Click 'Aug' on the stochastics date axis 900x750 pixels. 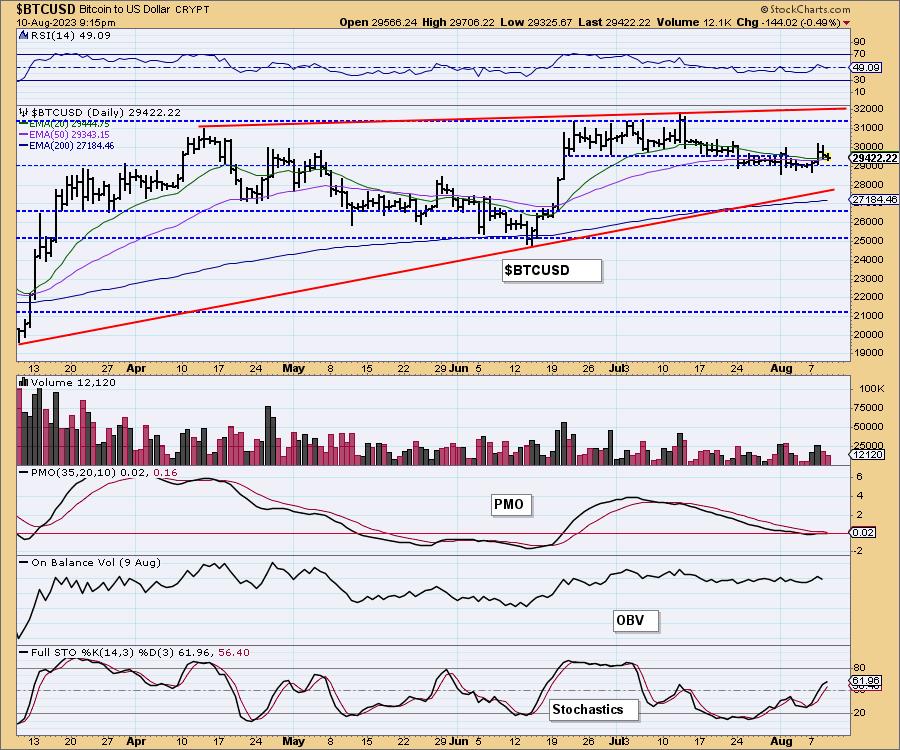(x=781, y=741)
